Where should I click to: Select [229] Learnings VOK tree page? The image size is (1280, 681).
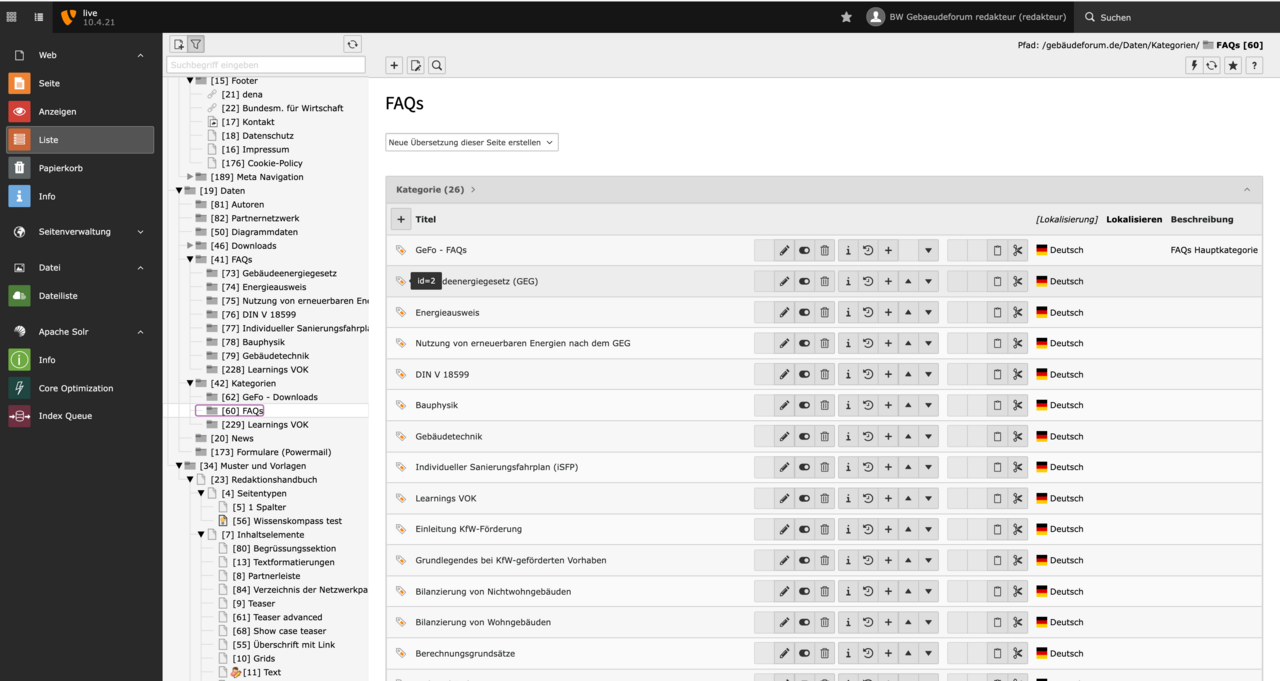click(265, 425)
